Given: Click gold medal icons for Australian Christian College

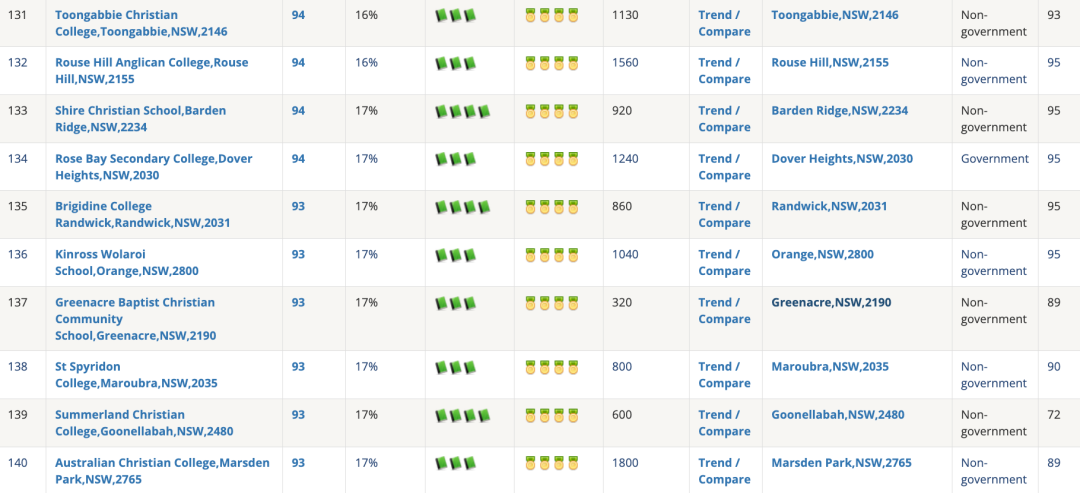Looking at the screenshot, I should (552, 463).
